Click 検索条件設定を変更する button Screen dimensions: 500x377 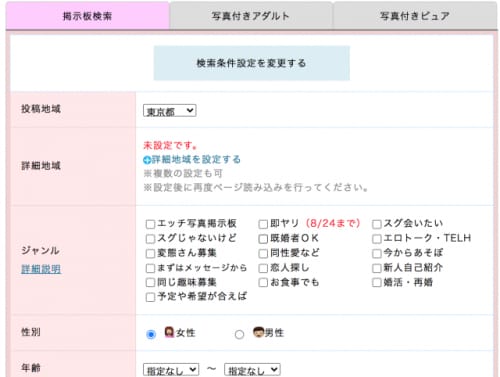(x=252, y=63)
